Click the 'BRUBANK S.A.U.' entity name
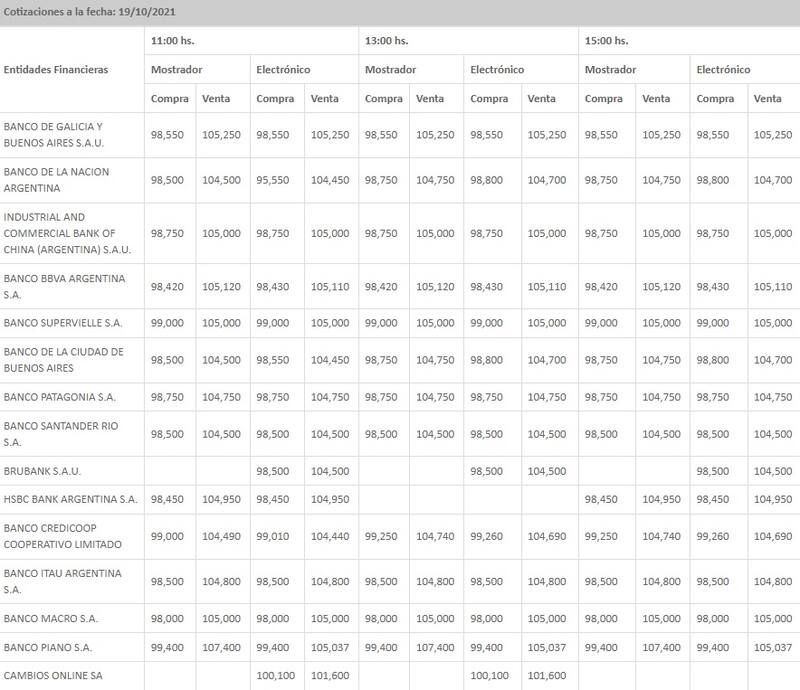Screen dimensions: 800x690 point(43,471)
